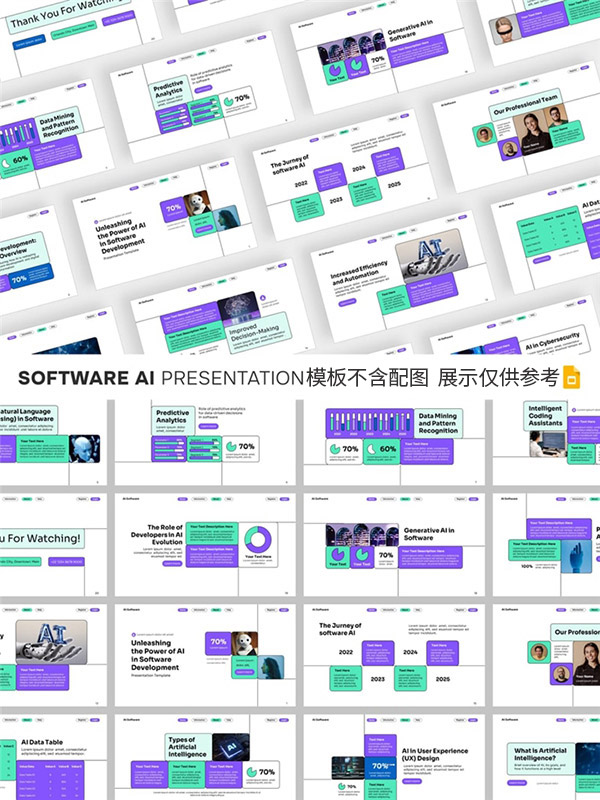Click the '模板不含配图' text in the title
The width and height of the screenshot is (600, 800).
tap(367, 378)
